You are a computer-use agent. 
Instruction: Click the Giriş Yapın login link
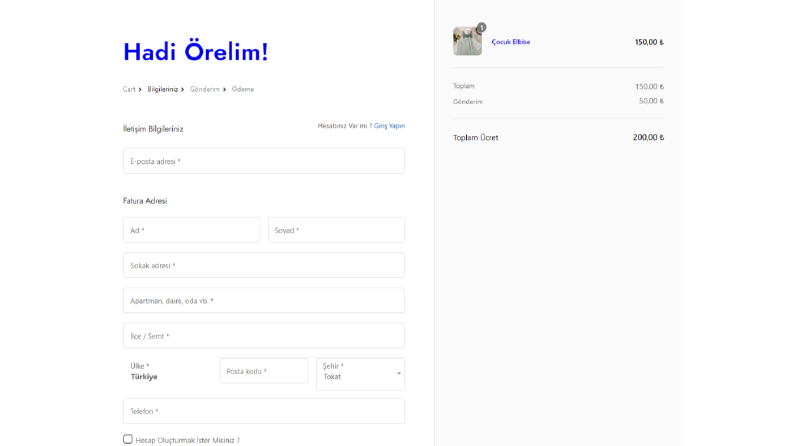coord(389,126)
